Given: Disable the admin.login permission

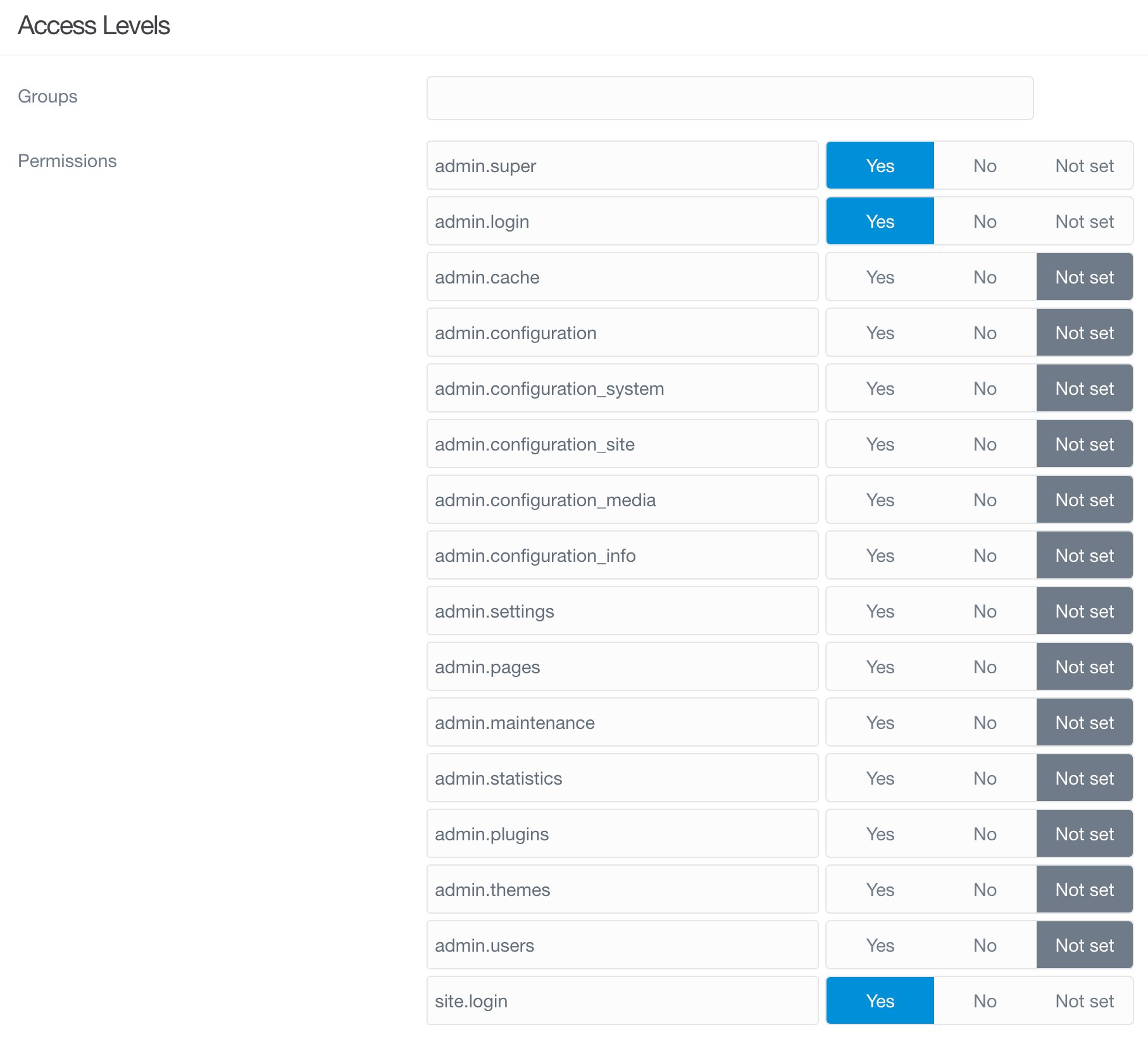Looking at the screenshot, I should (x=984, y=221).
